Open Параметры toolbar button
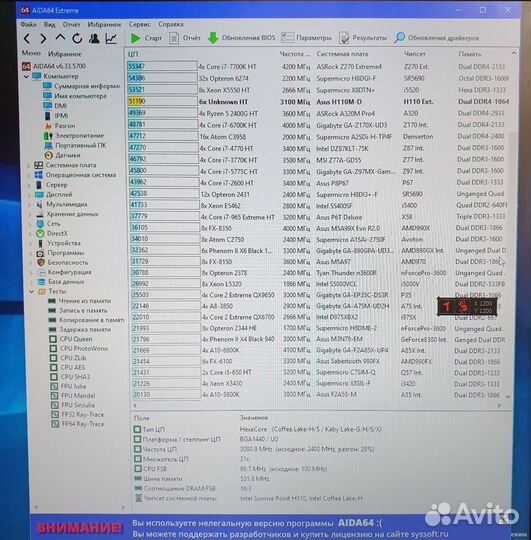This screenshot has height=540, width=531. pyautogui.click(x=306, y=38)
